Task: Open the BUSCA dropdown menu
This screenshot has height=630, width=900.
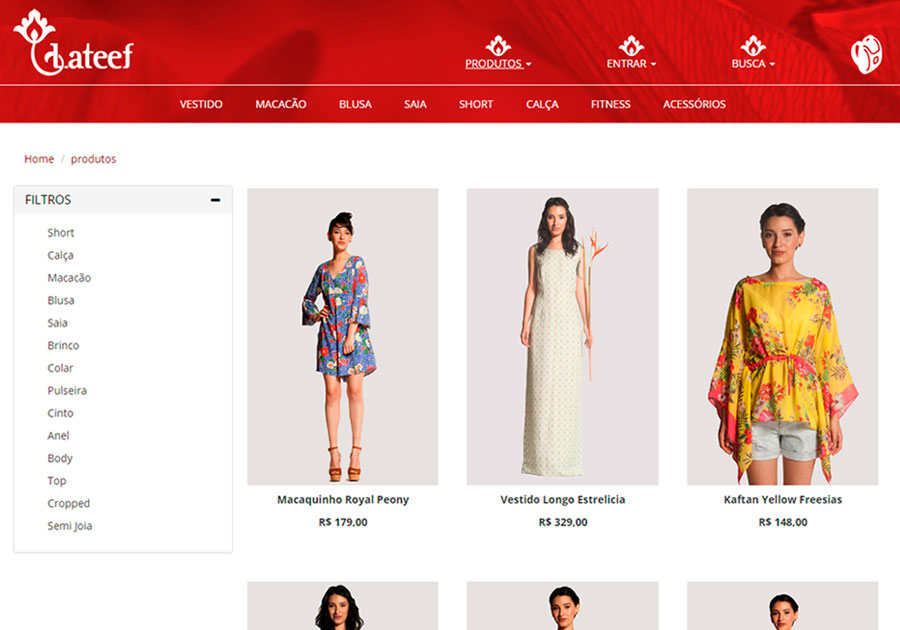Action: coord(753,64)
